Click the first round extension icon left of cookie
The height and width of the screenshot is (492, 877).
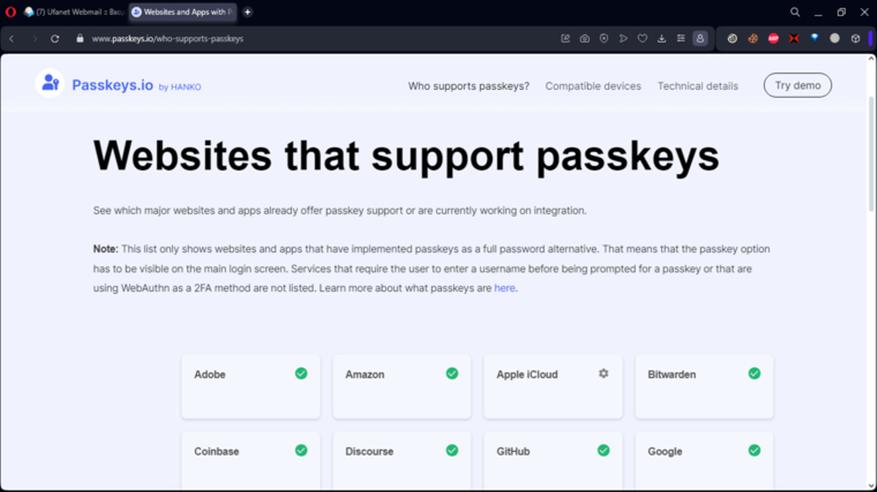click(x=732, y=39)
